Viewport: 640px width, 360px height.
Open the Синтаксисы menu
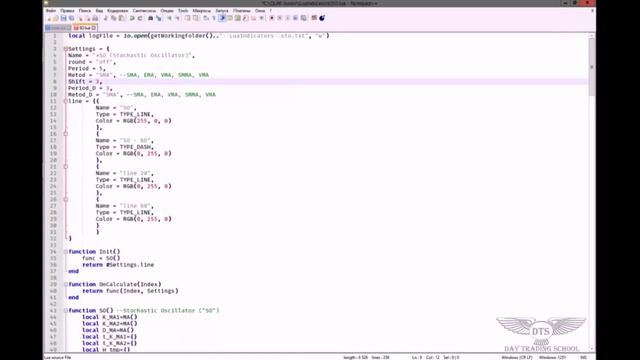144,11
